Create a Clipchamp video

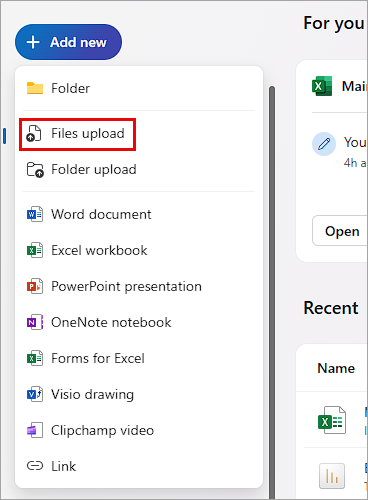139,430
